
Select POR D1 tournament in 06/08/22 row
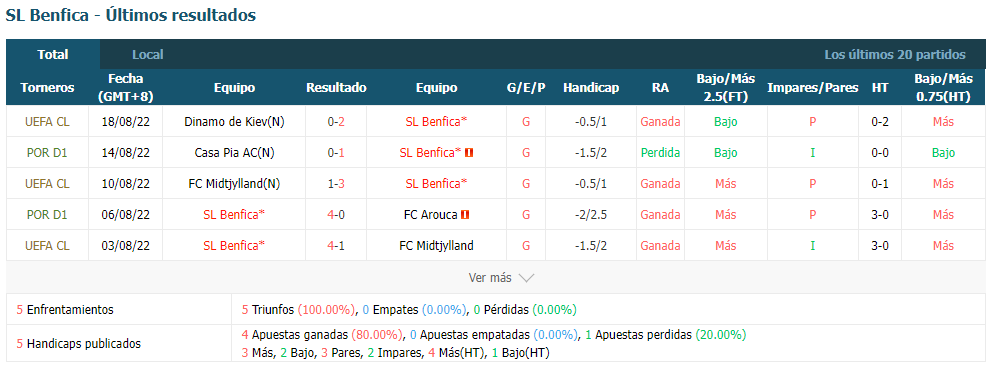[47, 215]
